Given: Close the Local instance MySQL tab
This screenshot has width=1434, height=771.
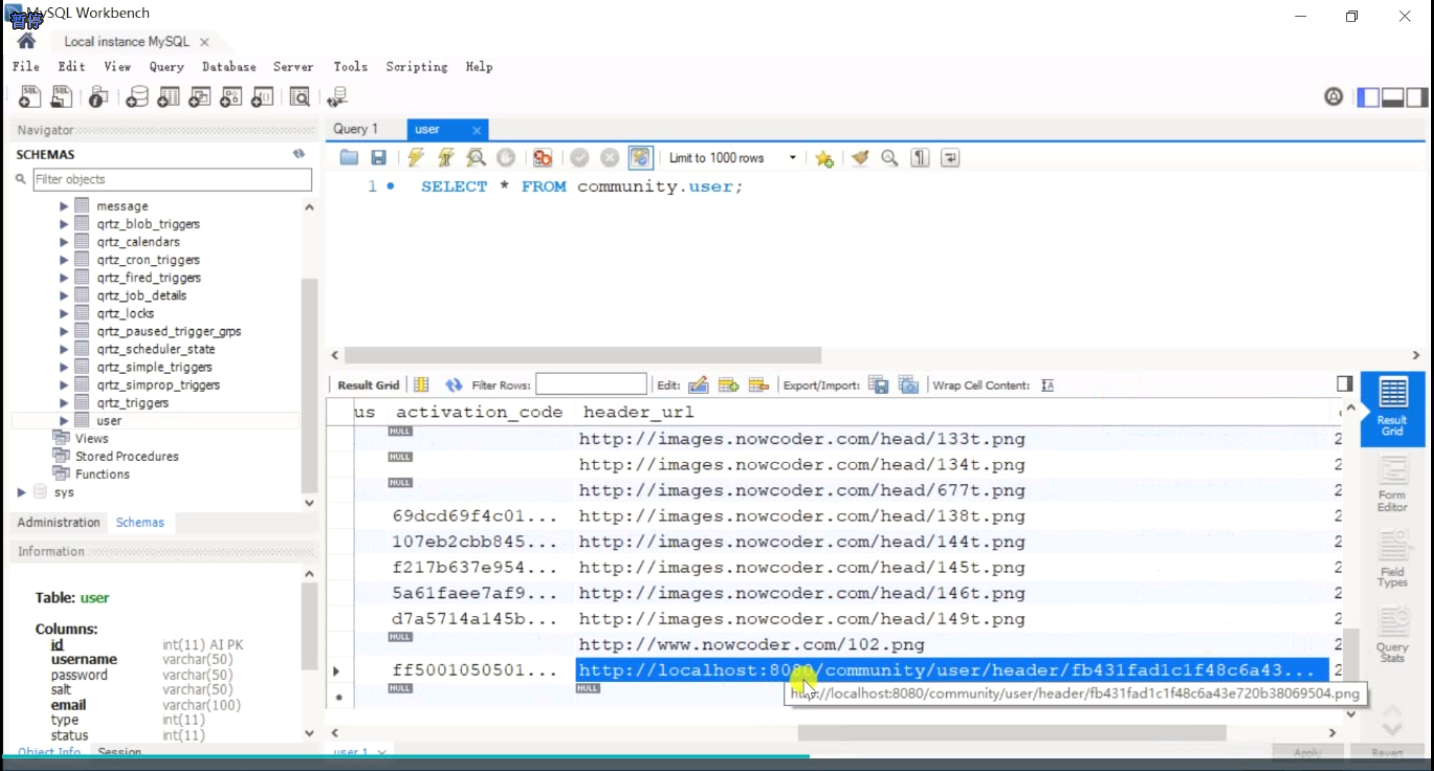Looking at the screenshot, I should tap(204, 42).
